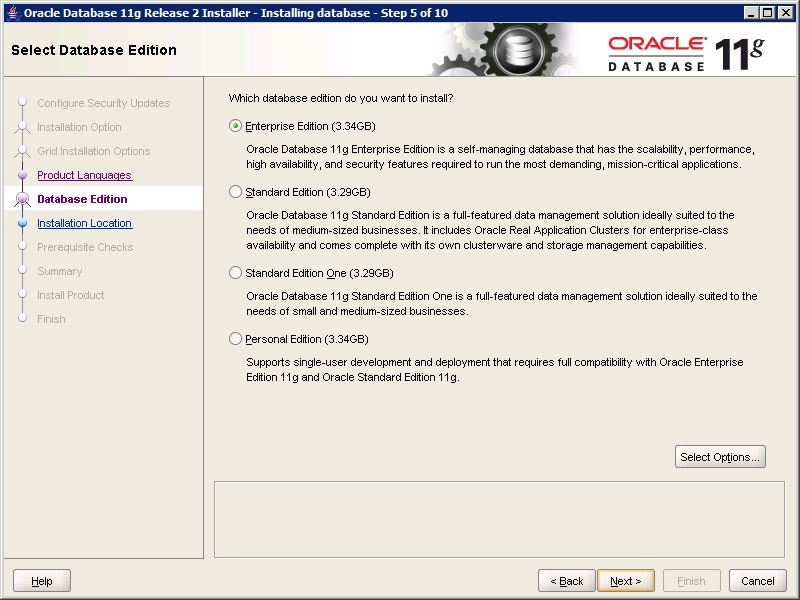Close the installer window

(786, 13)
